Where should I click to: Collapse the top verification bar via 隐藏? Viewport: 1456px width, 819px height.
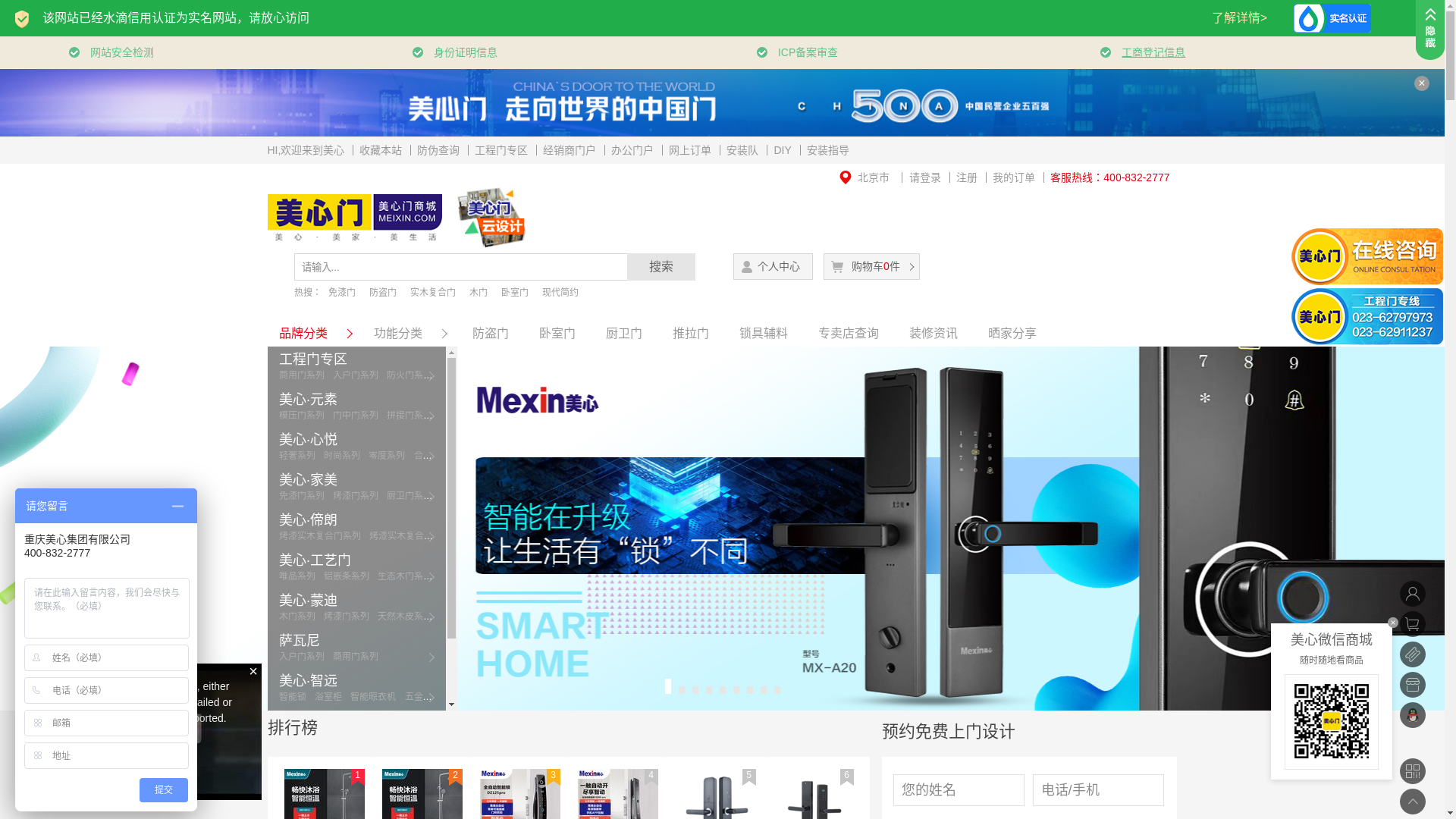click(1429, 29)
